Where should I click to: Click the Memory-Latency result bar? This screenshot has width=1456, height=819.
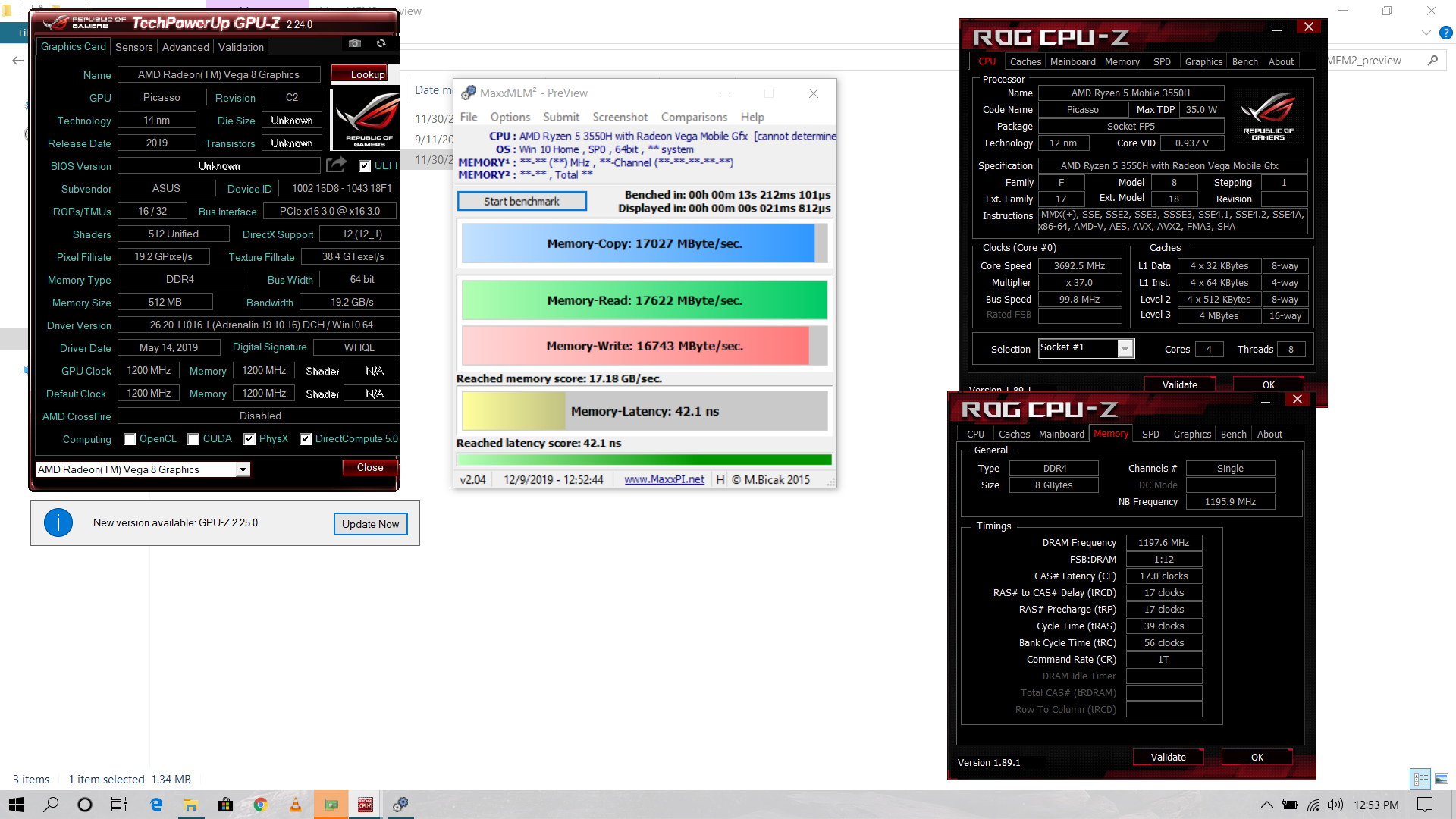click(645, 411)
